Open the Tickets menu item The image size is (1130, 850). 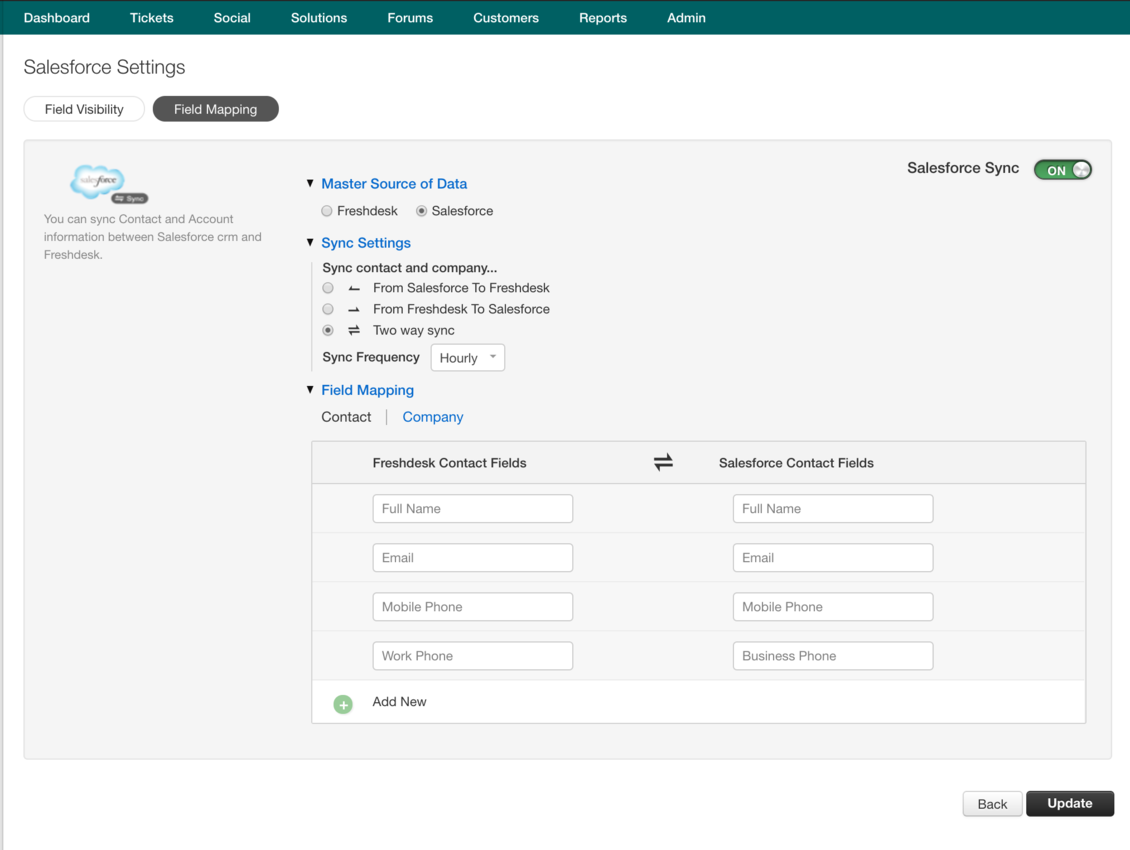[x=151, y=17]
